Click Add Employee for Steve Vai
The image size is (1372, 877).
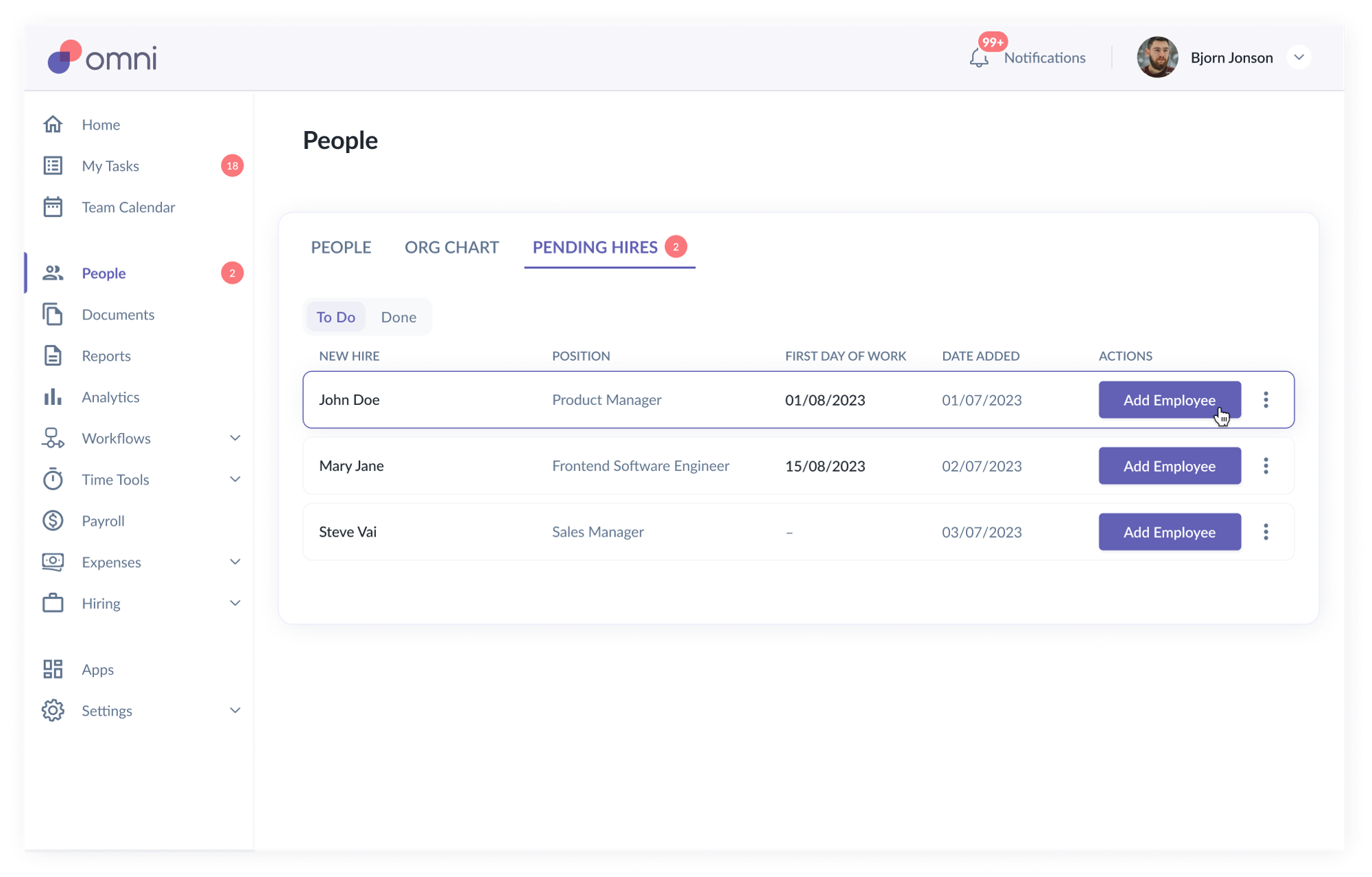[x=1169, y=532]
